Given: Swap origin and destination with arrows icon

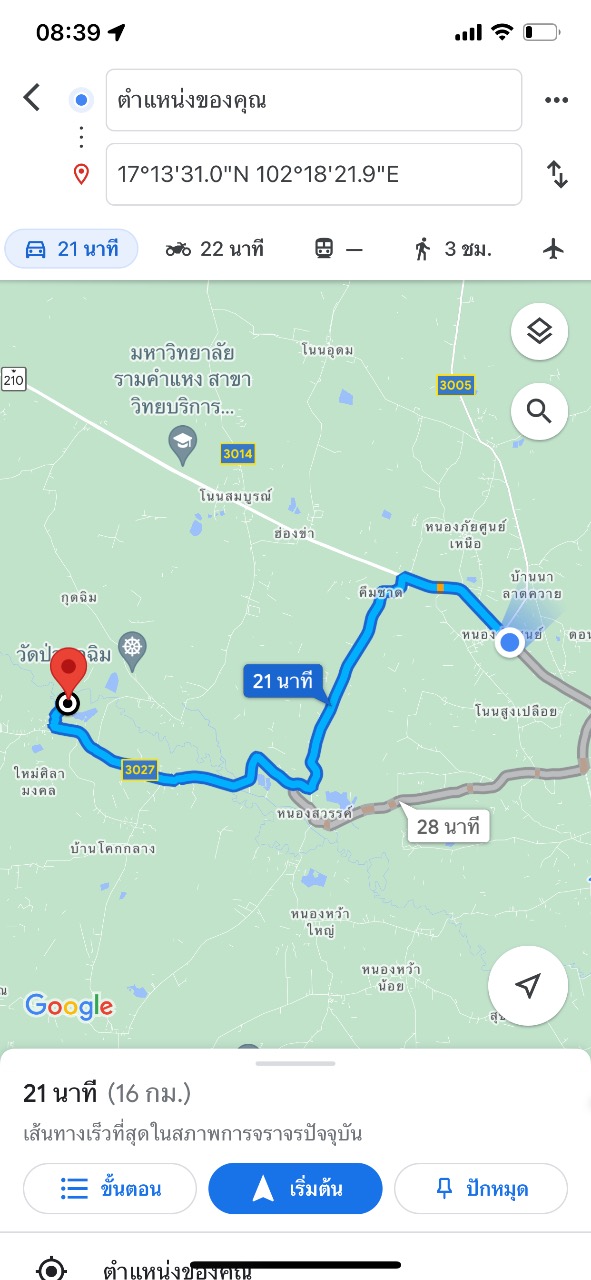Looking at the screenshot, I should 557,174.
